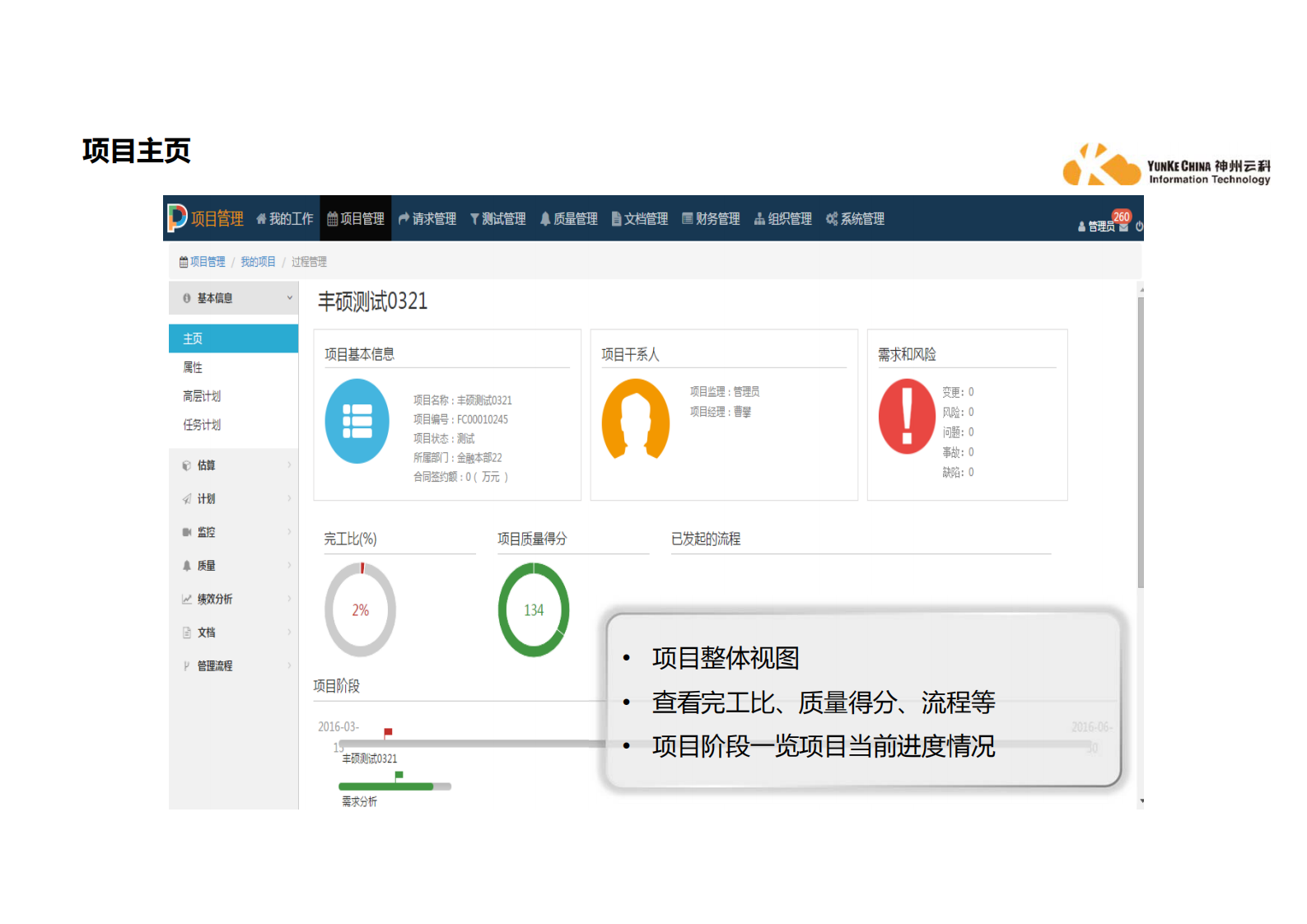Open 请求管理 menu

427,219
